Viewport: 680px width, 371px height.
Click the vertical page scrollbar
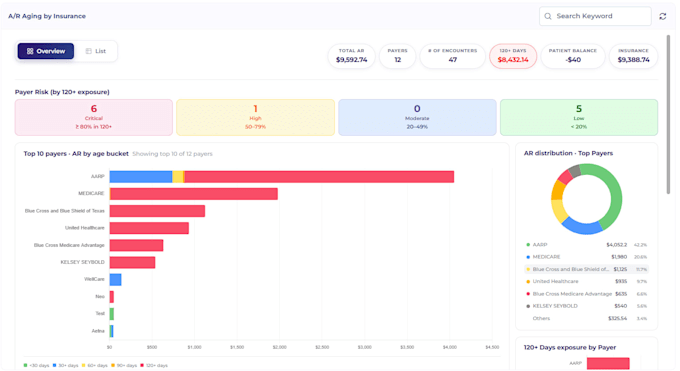(x=668, y=115)
